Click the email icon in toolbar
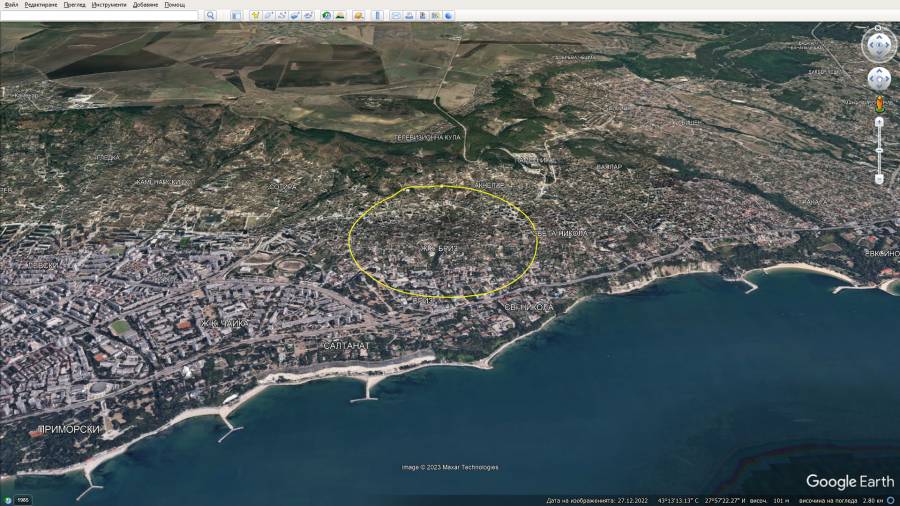This screenshot has width=900, height=506. (x=396, y=16)
